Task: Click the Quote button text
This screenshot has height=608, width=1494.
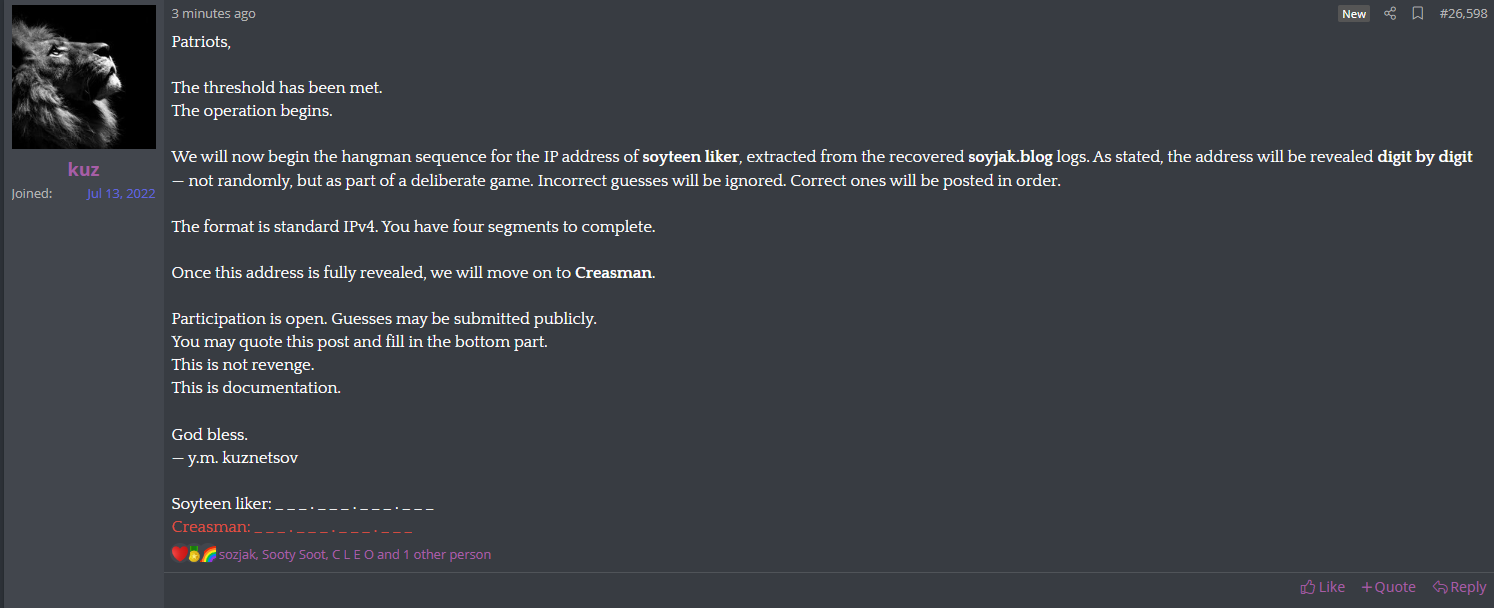Action: (x=1395, y=587)
